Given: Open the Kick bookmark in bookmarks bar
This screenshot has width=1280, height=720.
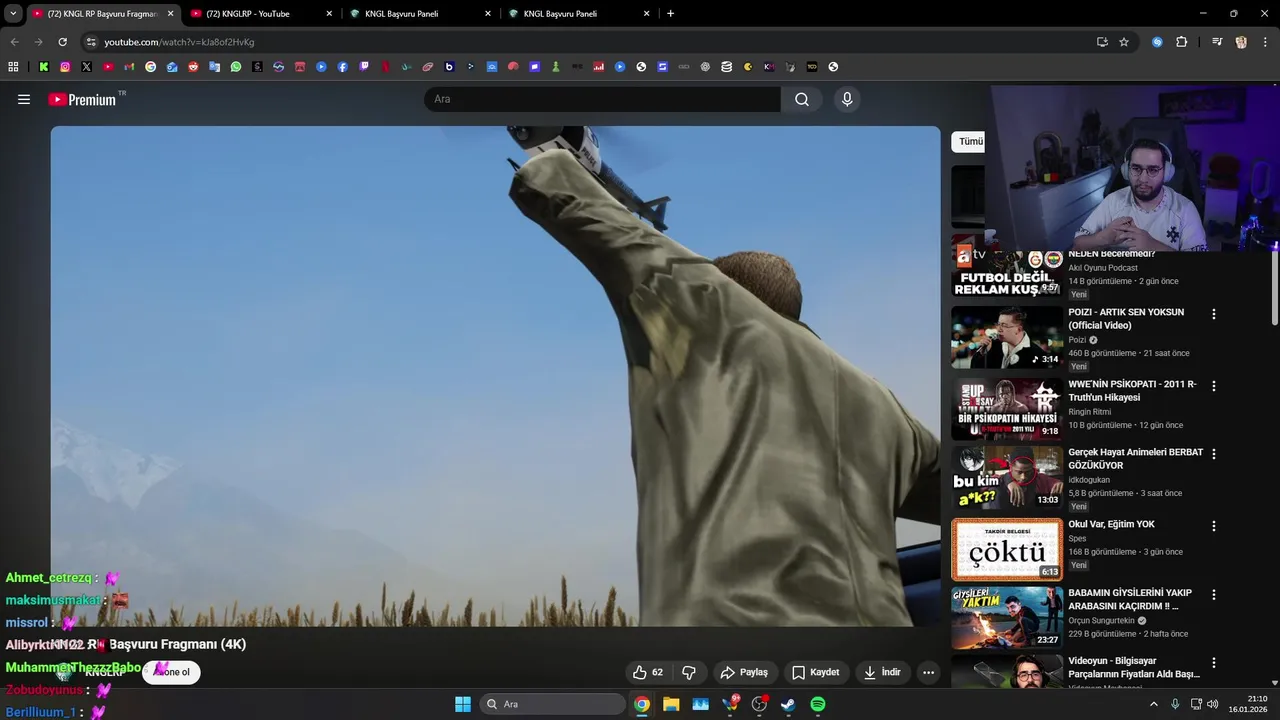Looking at the screenshot, I should 44,67.
